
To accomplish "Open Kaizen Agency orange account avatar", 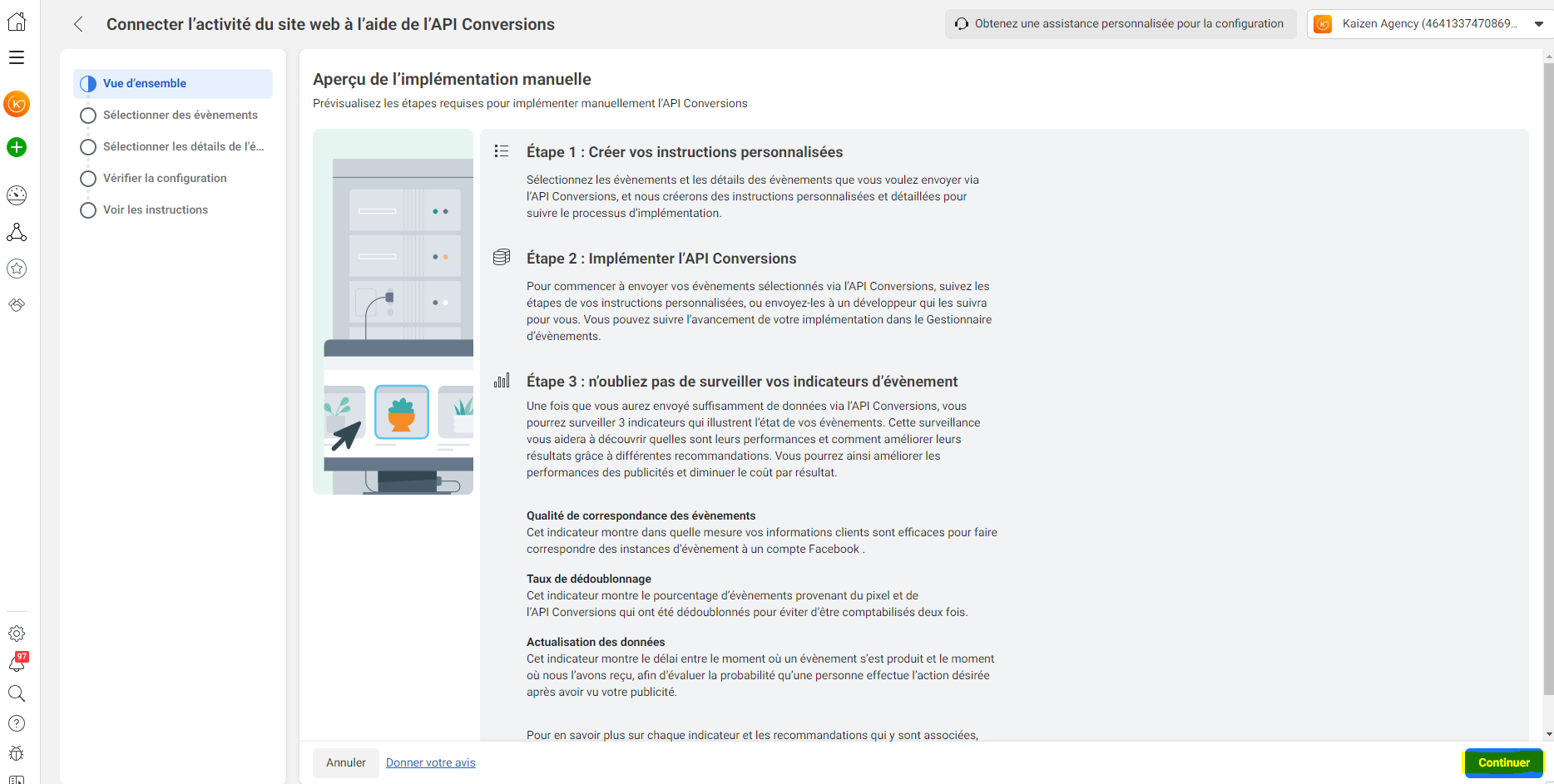I will pyautogui.click(x=17, y=104).
